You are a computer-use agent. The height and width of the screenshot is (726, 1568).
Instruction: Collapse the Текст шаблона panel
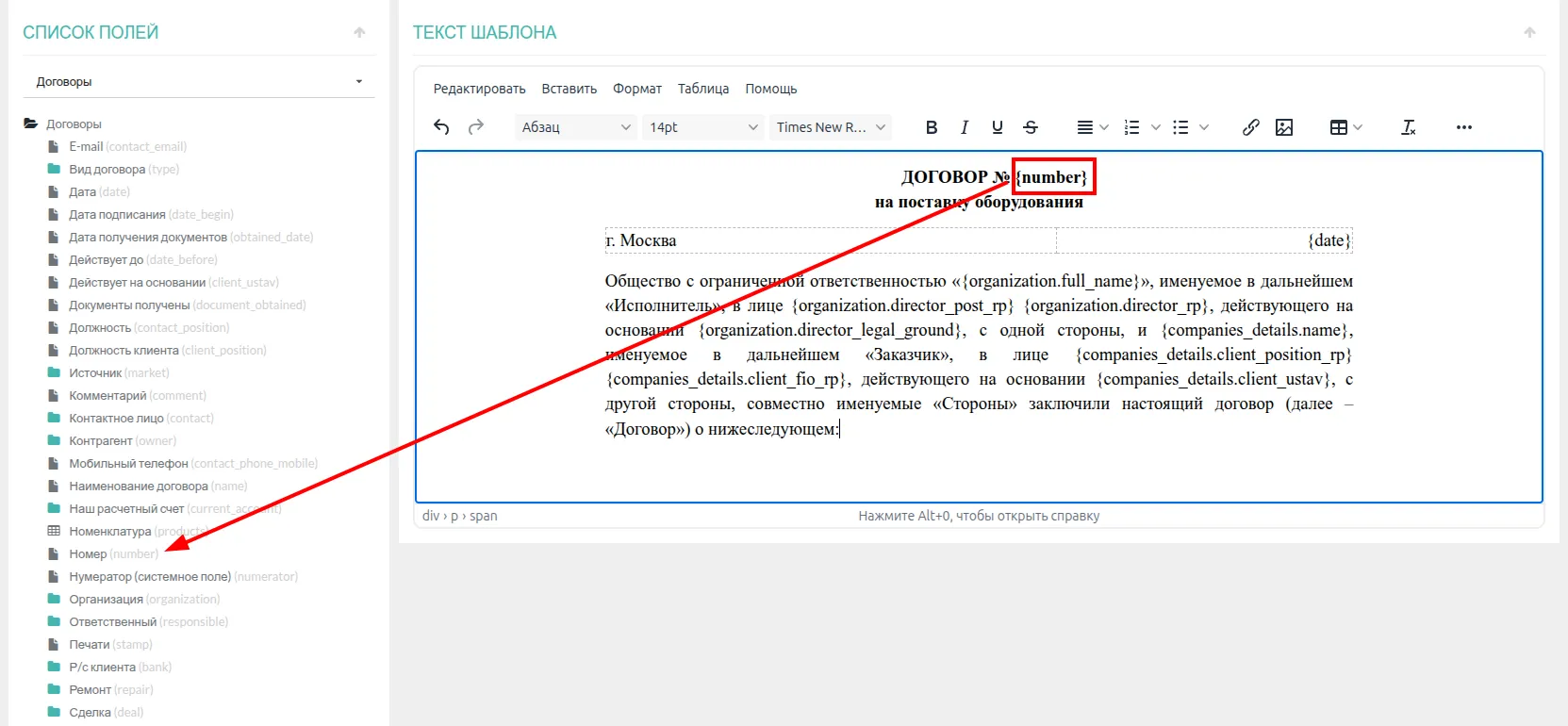pos(1529,33)
